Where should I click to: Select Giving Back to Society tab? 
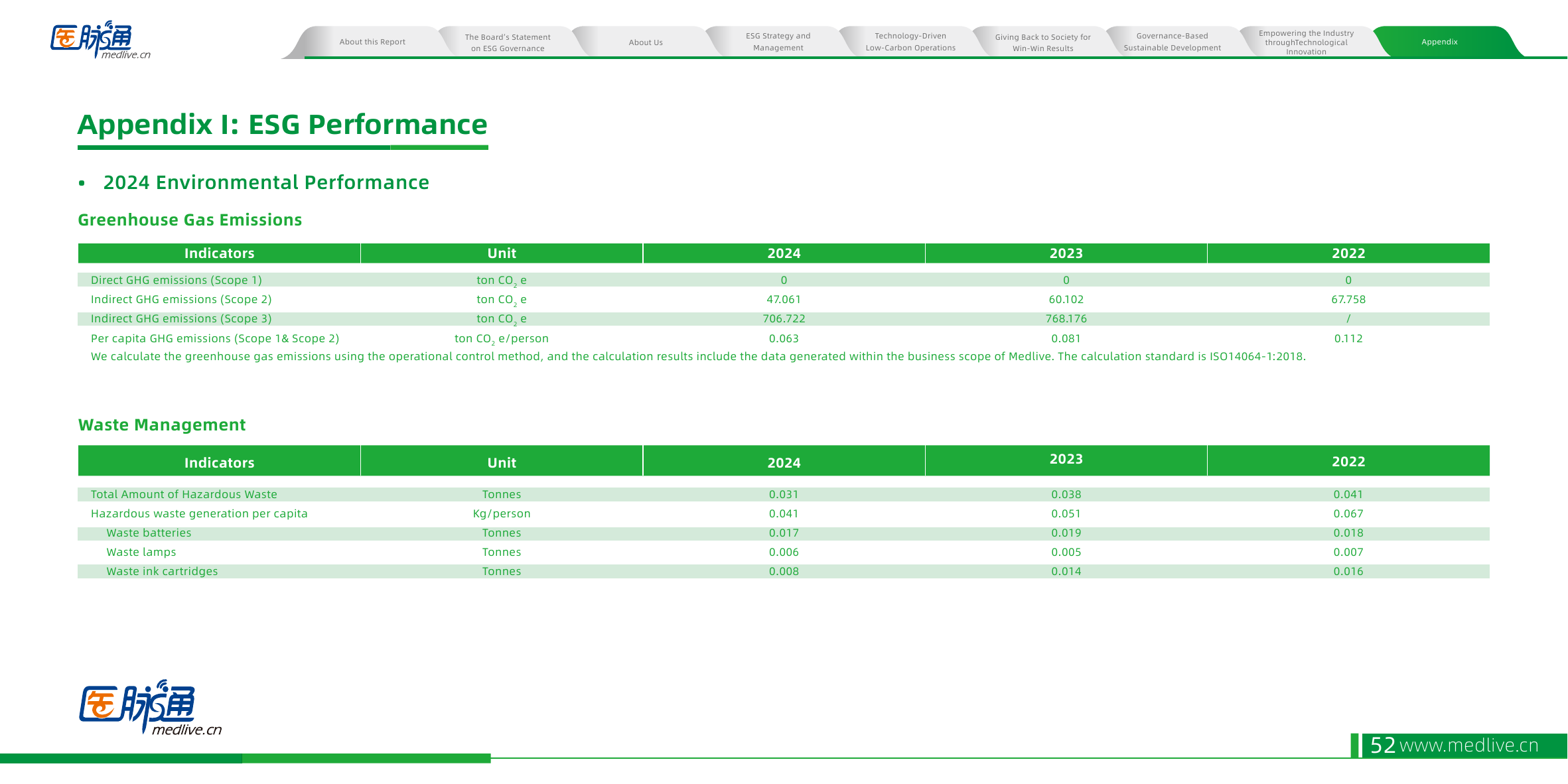(x=1042, y=42)
